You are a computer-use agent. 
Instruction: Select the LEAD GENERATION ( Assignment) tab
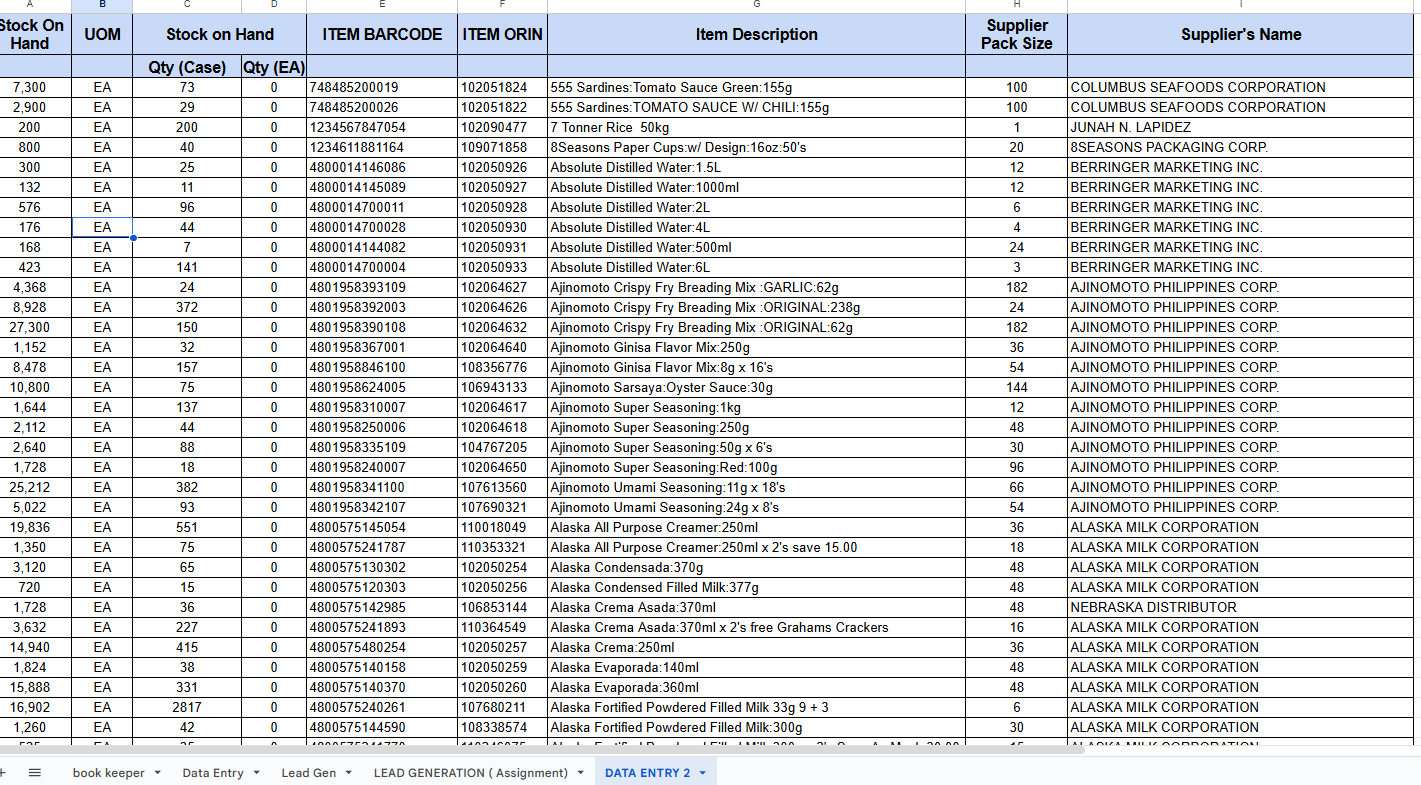coord(470,773)
